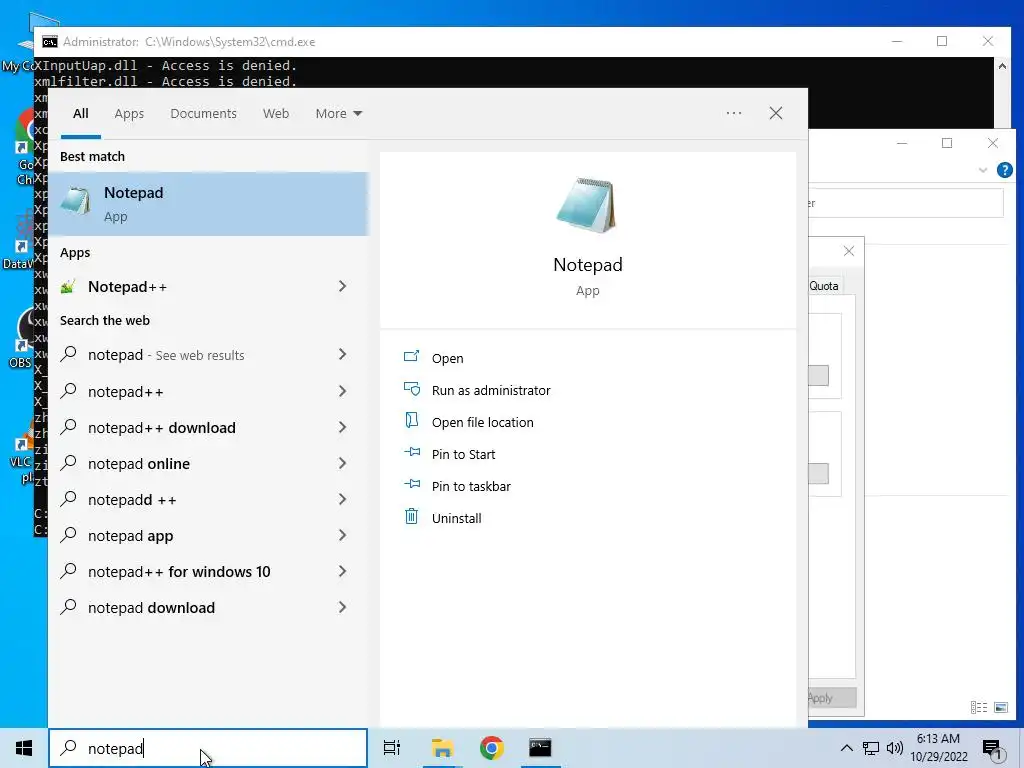Click scroll-up arrow in cmd window
The height and width of the screenshot is (768, 1024).
coord(1002,65)
